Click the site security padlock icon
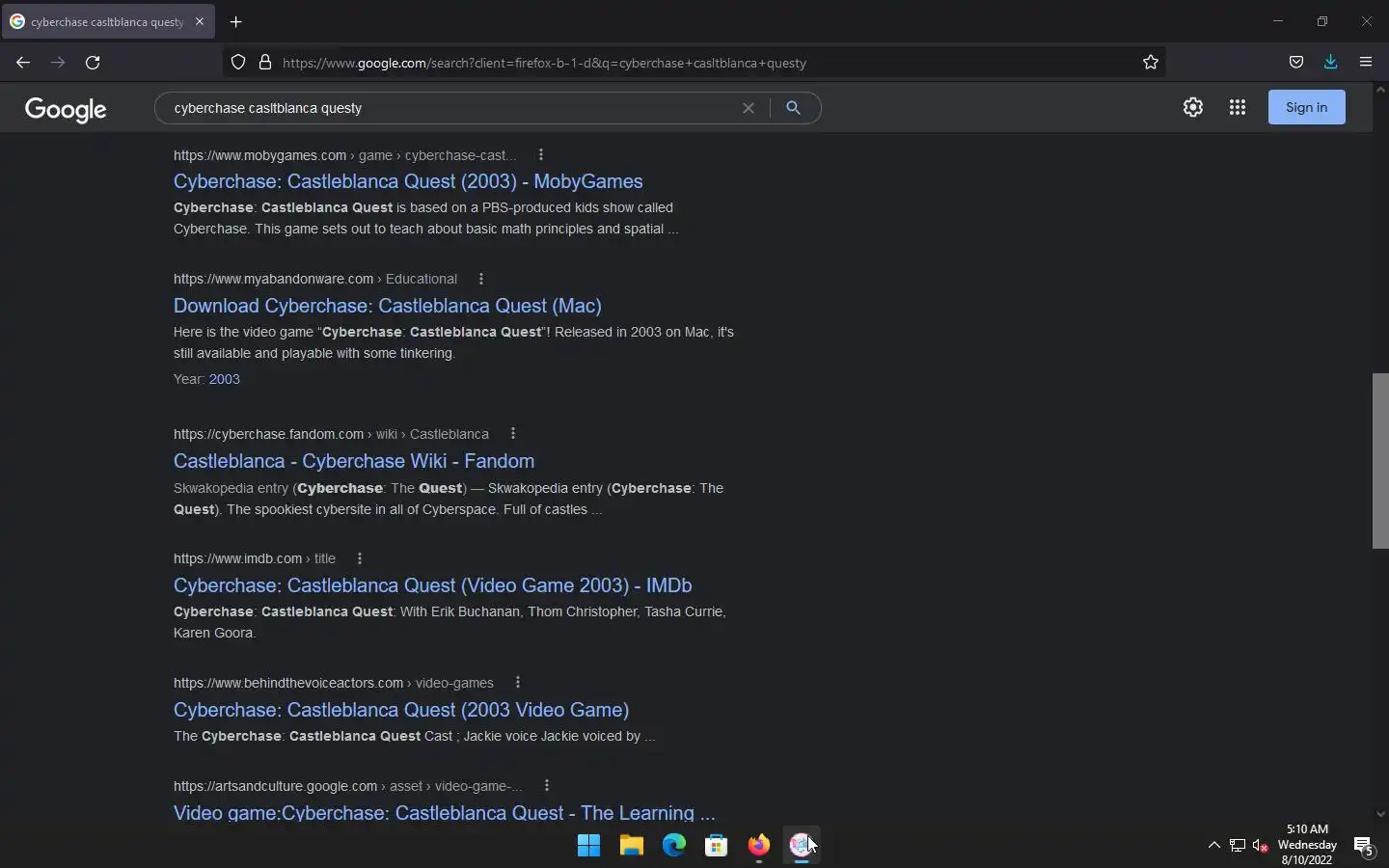1389x868 pixels. pyautogui.click(x=265, y=63)
